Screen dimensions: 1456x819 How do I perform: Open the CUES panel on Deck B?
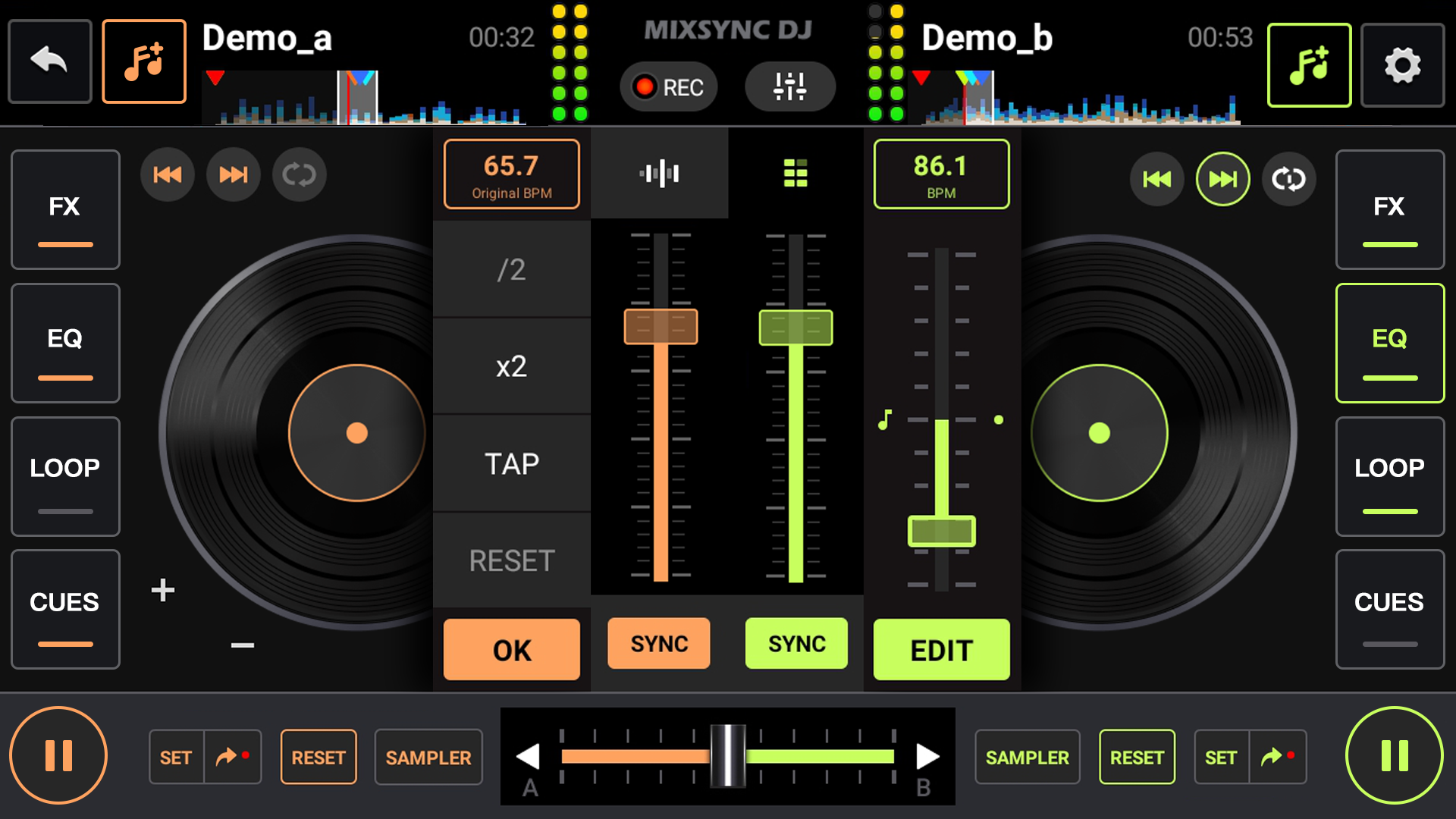1390,609
